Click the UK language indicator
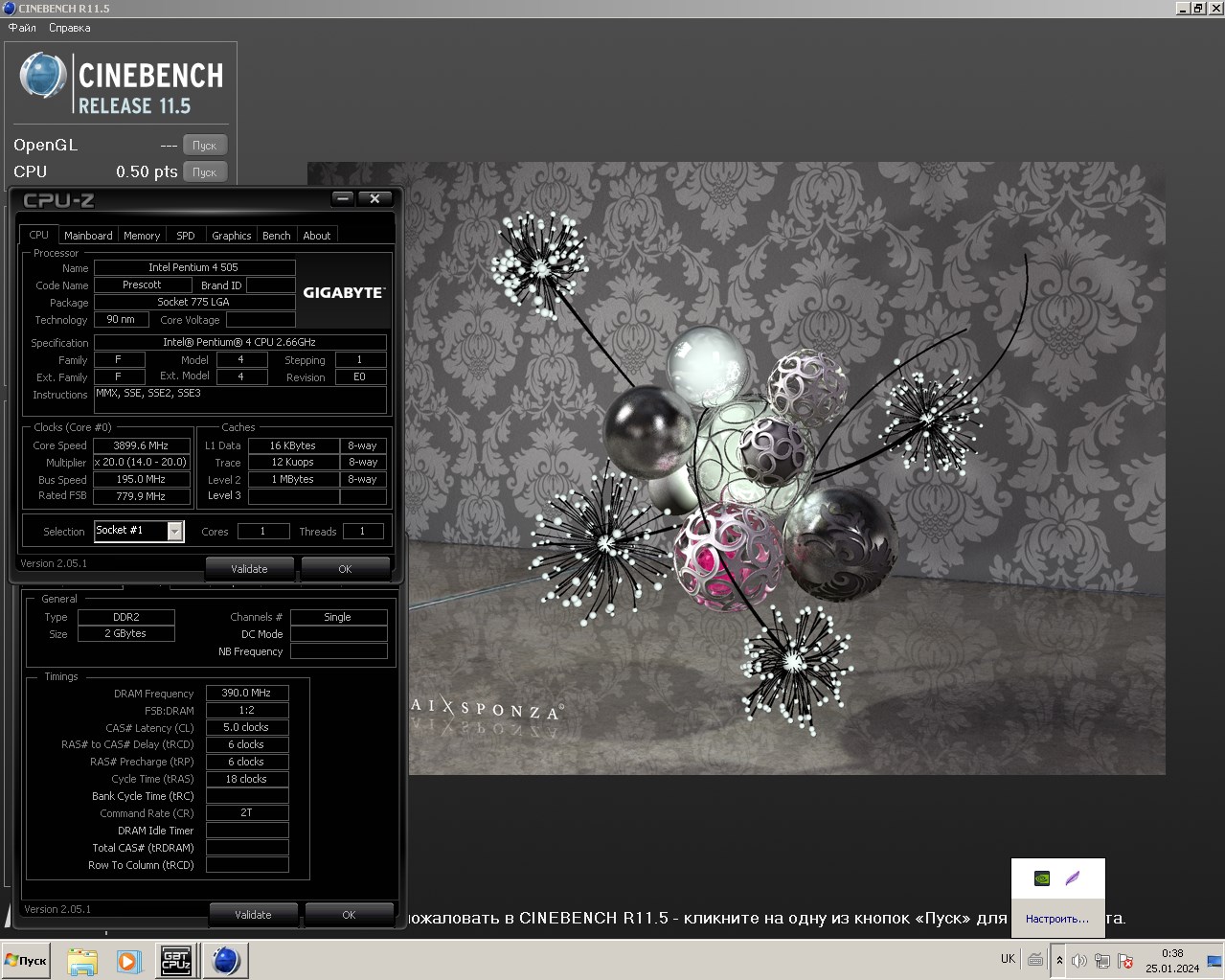1225x980 pixels. (1008, 959)
